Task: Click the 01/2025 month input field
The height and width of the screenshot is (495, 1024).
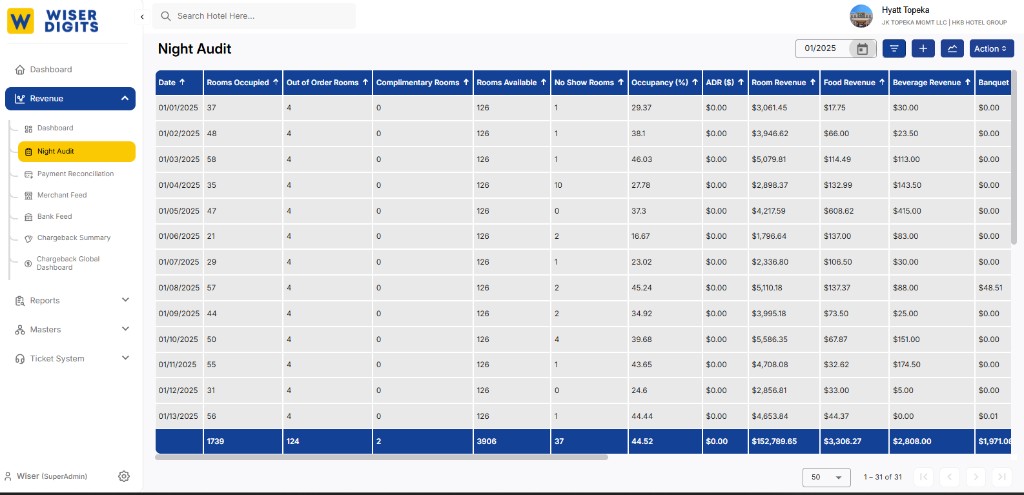Action: pyautogui.click(x=821, y=48)
